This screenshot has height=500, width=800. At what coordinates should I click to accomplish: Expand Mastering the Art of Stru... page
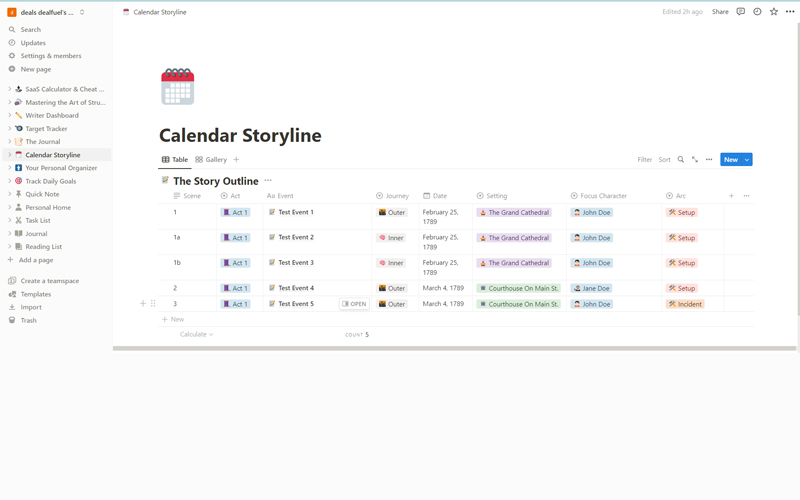pyautogui.click(x=9, y=102)
